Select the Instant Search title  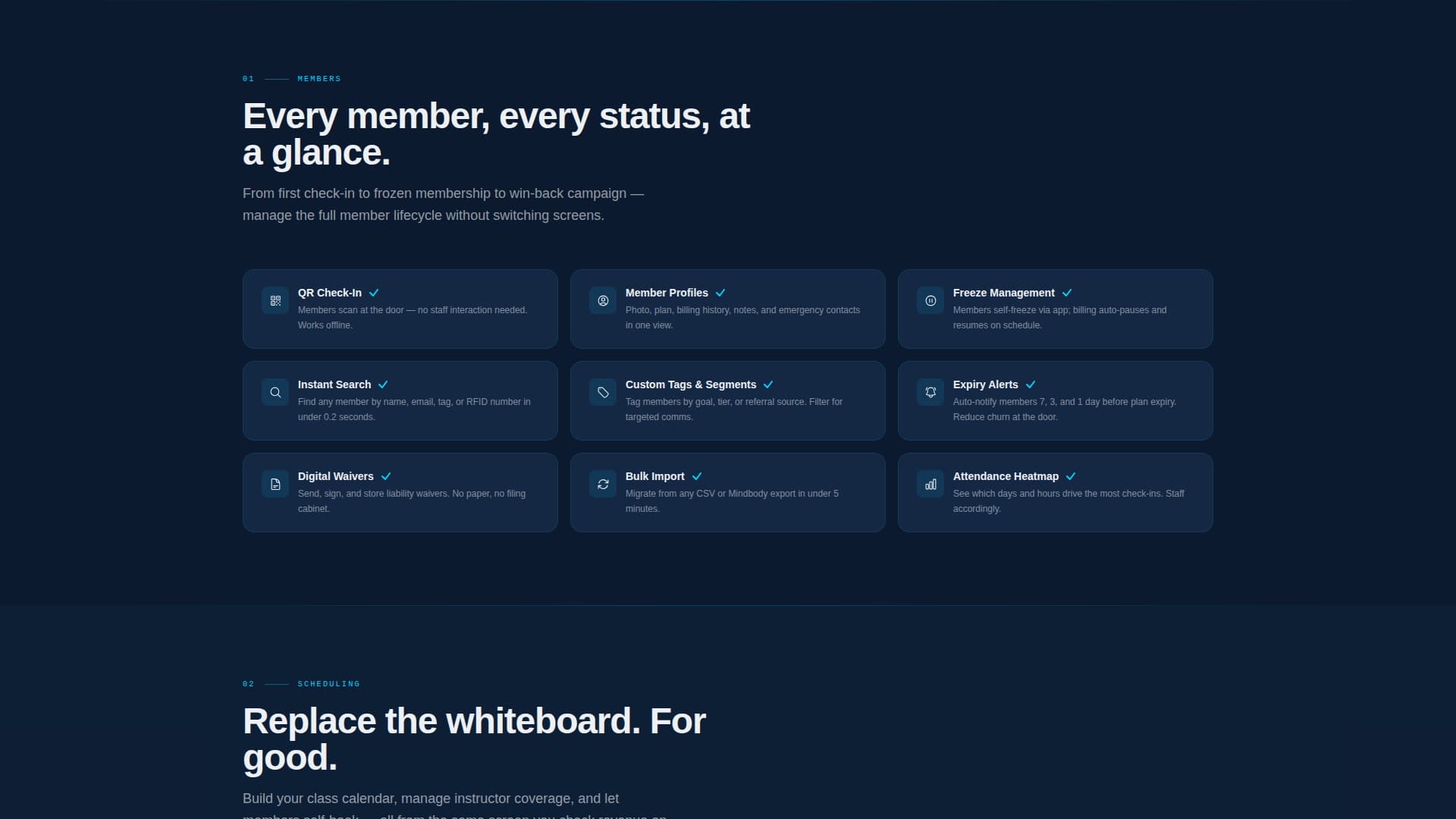pyautogui.click(x=334, y=384)
